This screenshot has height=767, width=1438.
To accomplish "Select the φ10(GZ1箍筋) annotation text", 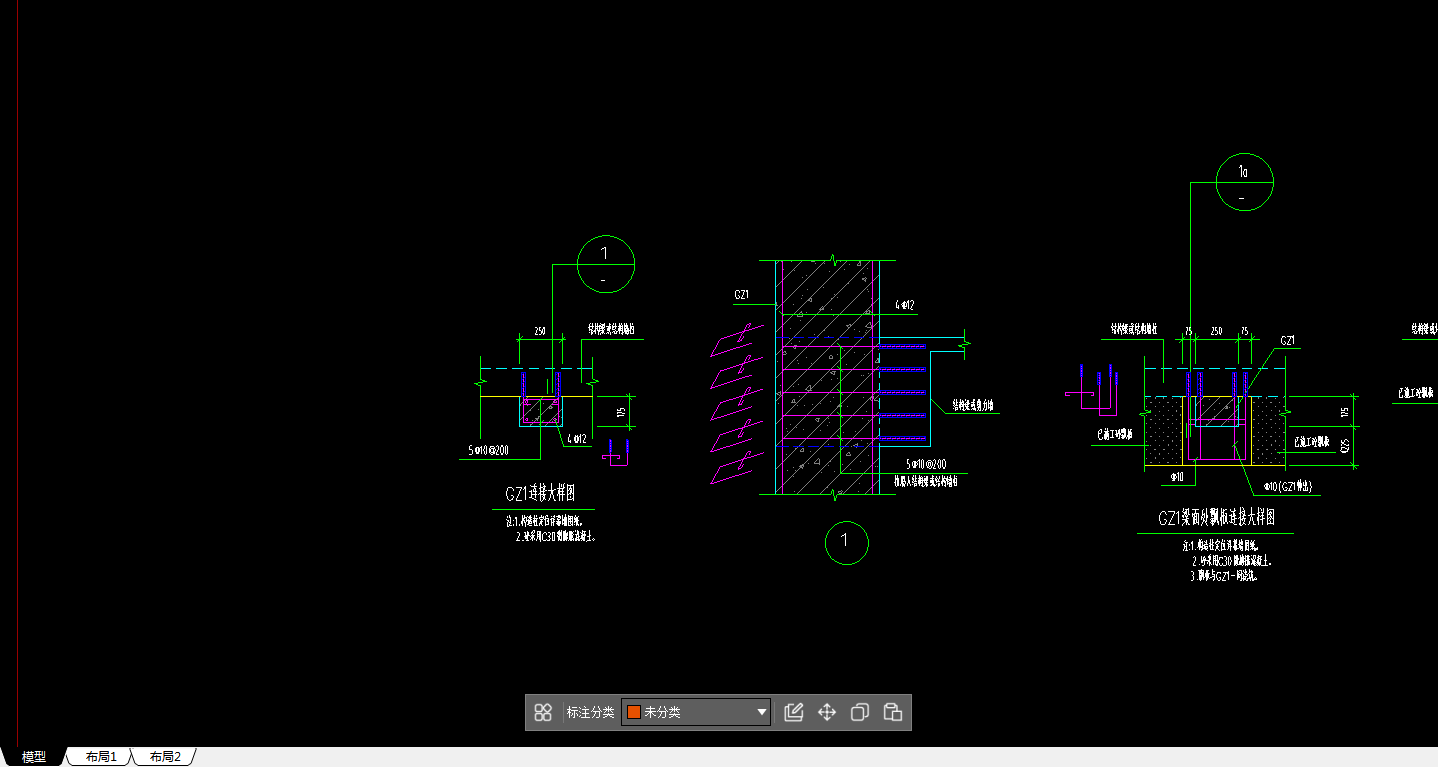I will coord(1288,487).
